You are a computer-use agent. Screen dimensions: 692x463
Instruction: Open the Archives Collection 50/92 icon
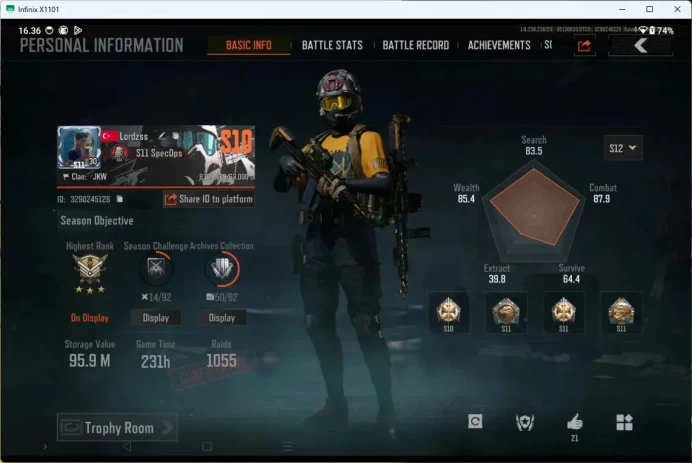(x=222, y=268)
